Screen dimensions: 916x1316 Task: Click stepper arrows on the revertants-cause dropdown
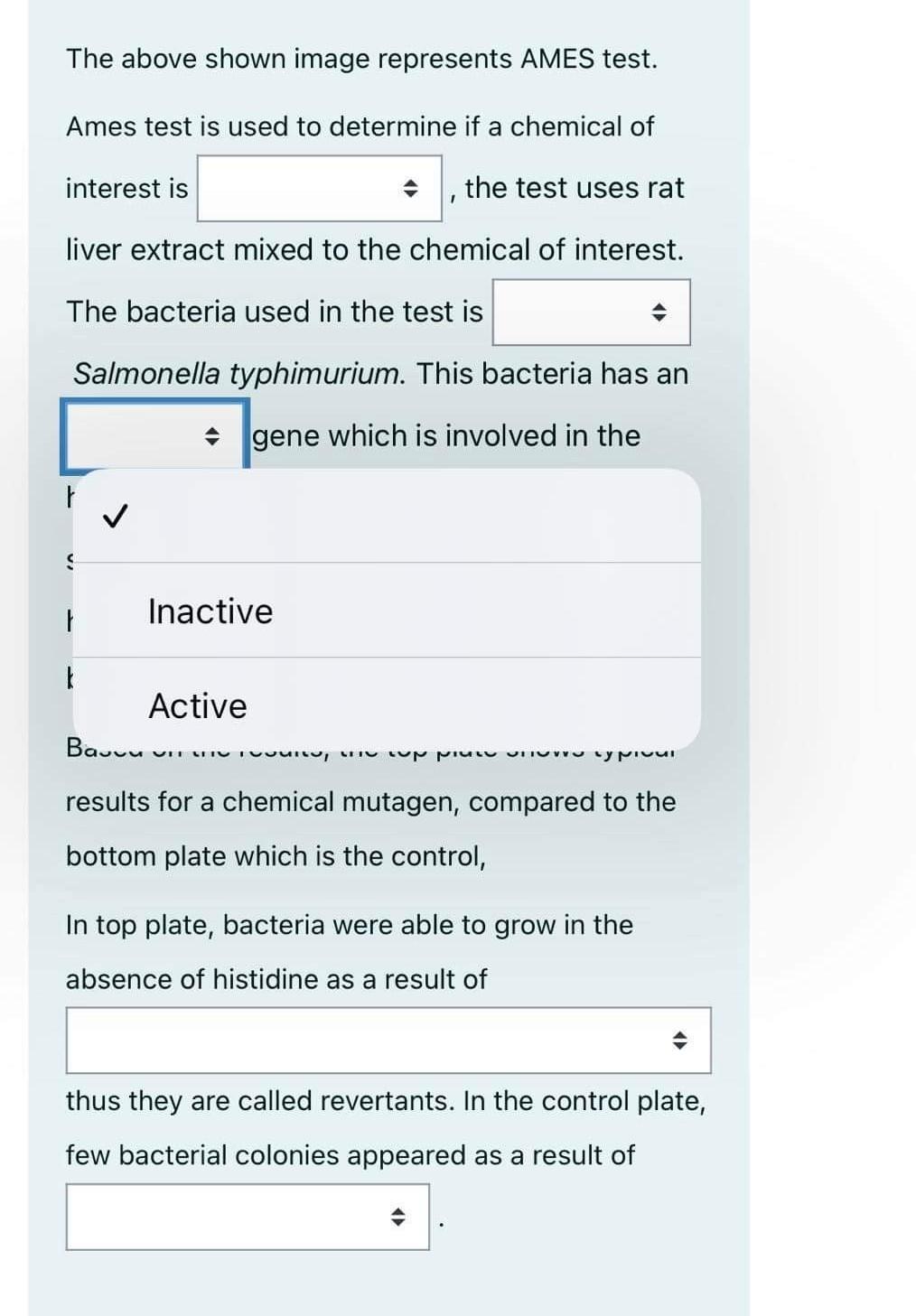(x=682, y=1041)
